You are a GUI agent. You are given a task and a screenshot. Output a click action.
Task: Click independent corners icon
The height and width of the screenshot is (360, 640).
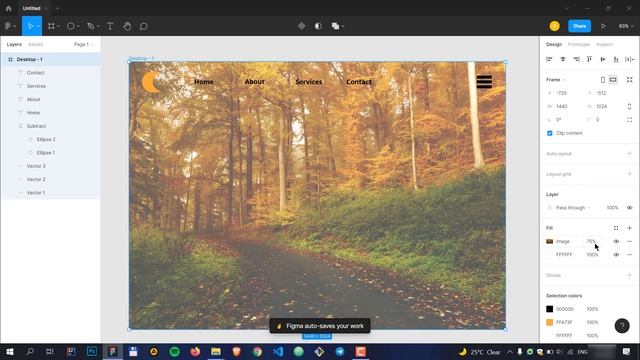(629, 120)
